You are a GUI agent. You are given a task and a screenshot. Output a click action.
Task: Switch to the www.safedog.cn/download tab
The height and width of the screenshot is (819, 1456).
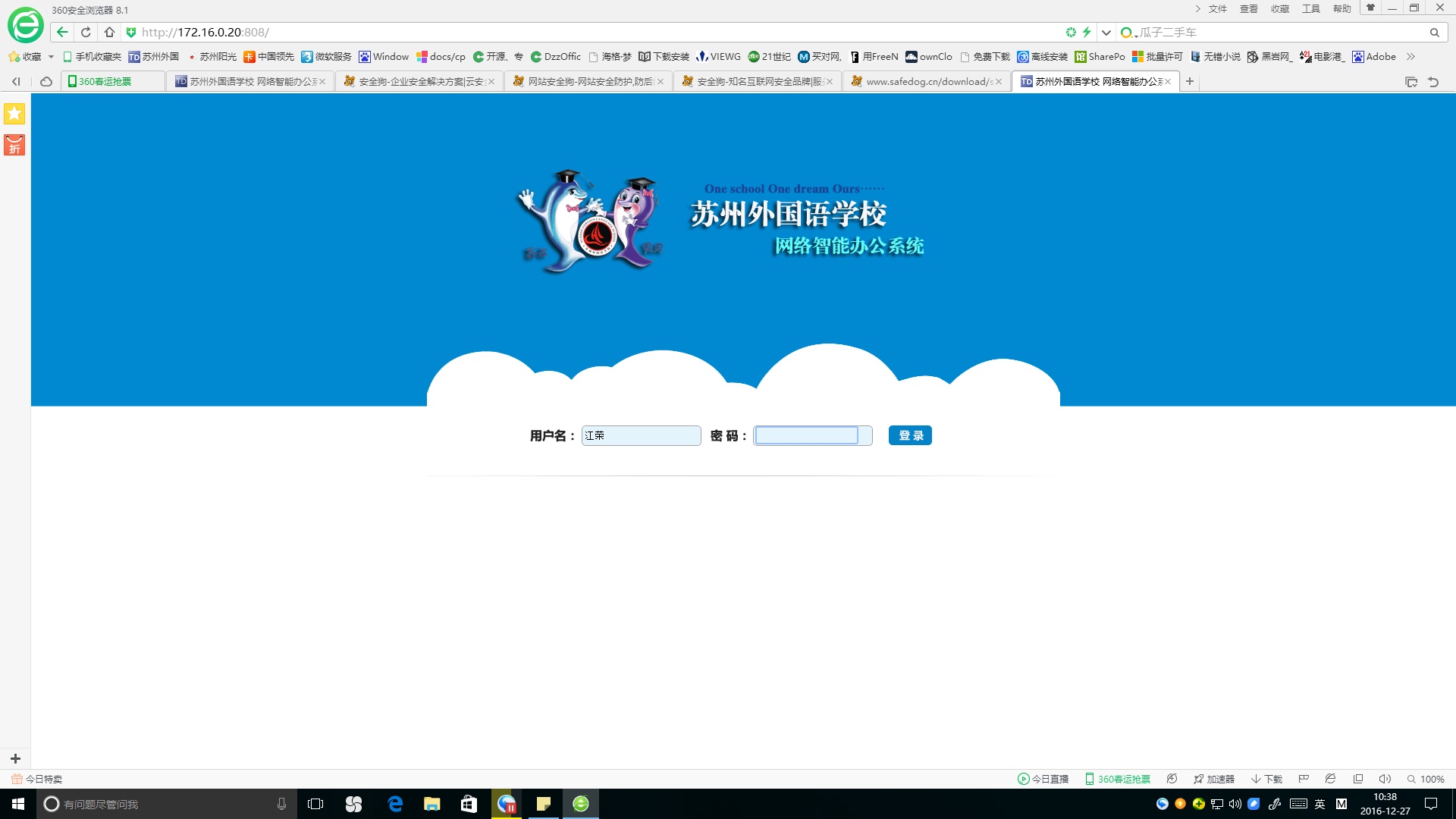[927, 81]
